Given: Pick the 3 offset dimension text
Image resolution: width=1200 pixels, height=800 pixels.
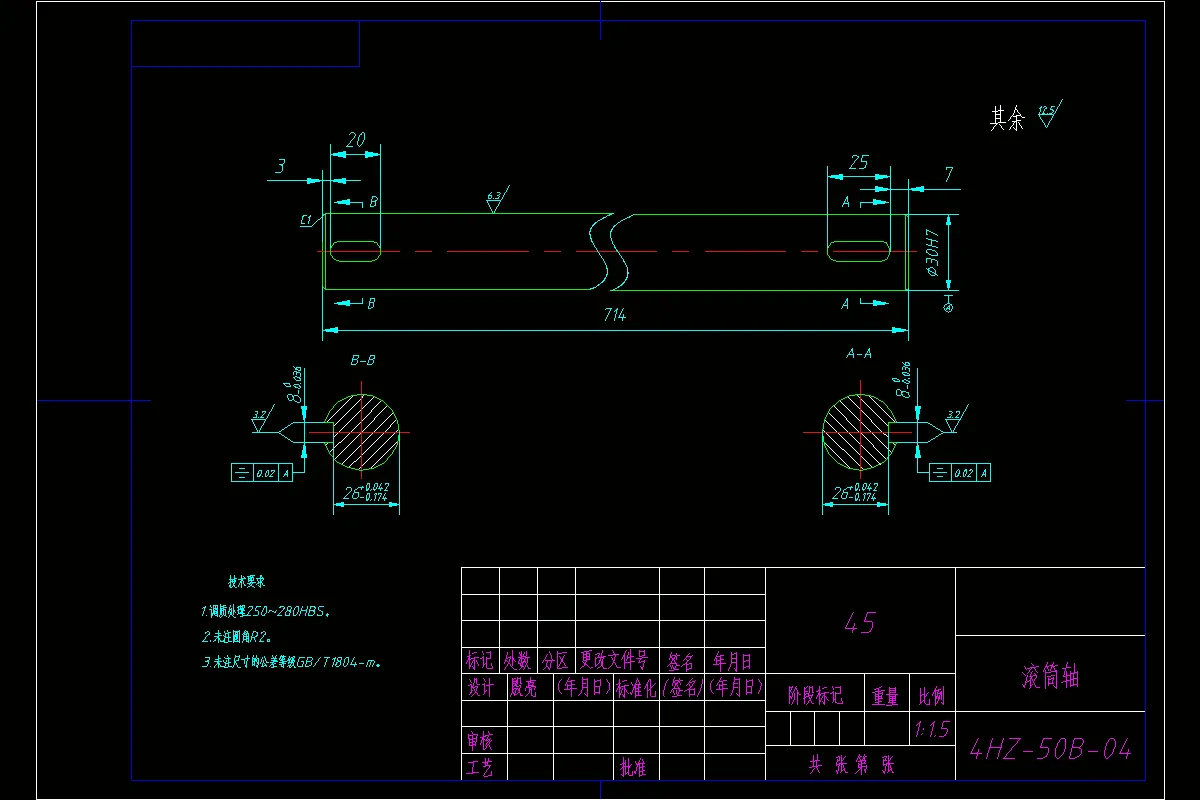Looking at the screenshot, I should 282,167.
